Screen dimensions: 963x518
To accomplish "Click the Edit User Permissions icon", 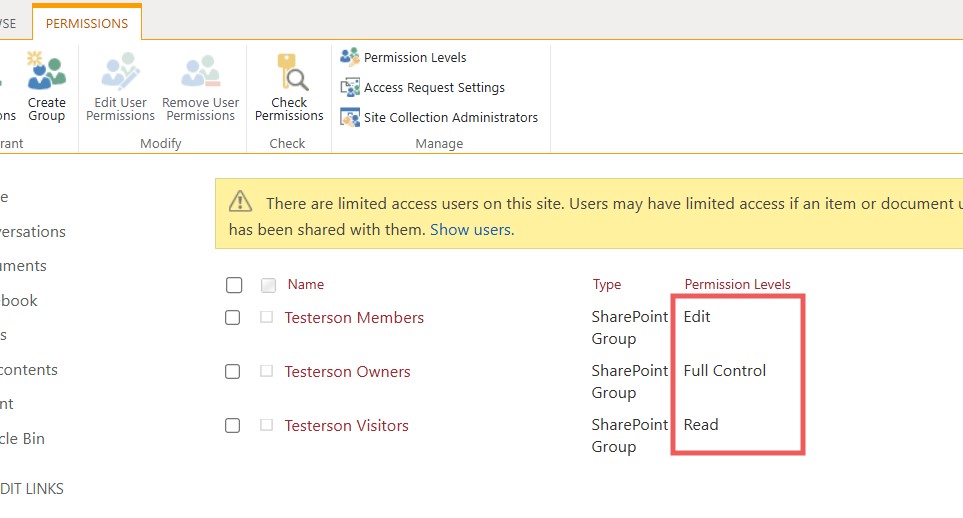I will (120, 72).
